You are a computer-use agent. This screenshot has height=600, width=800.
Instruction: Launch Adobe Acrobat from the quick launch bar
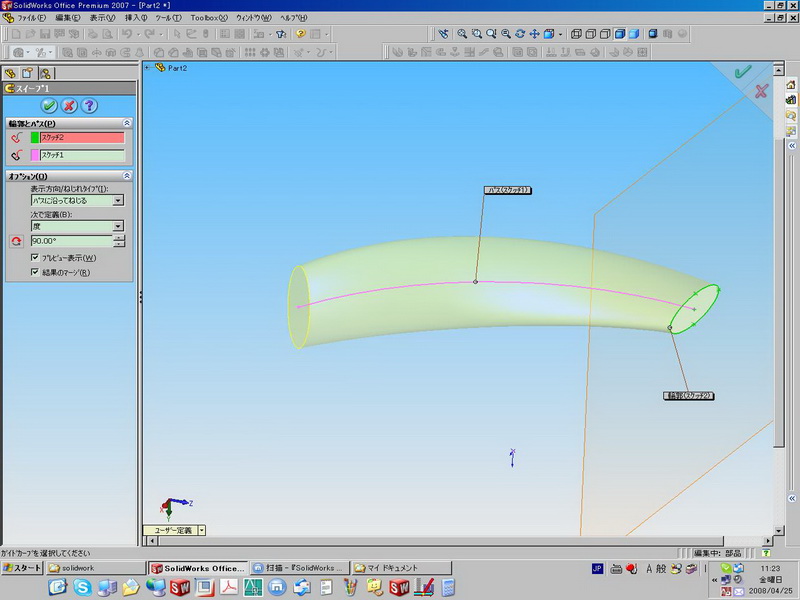tap(229, 587)
